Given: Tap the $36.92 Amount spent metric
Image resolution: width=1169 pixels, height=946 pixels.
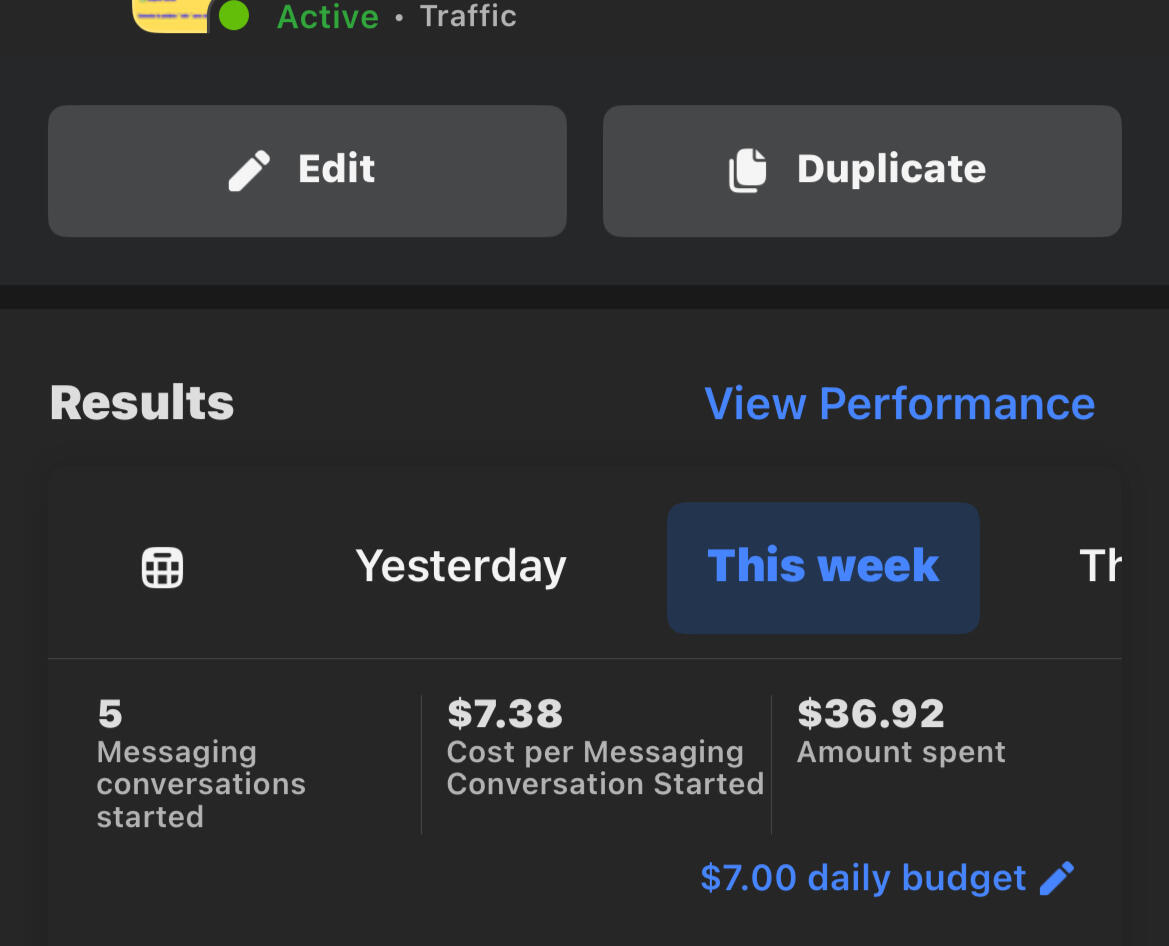Looking at the screenshot, I should click(x=870, y=714).
